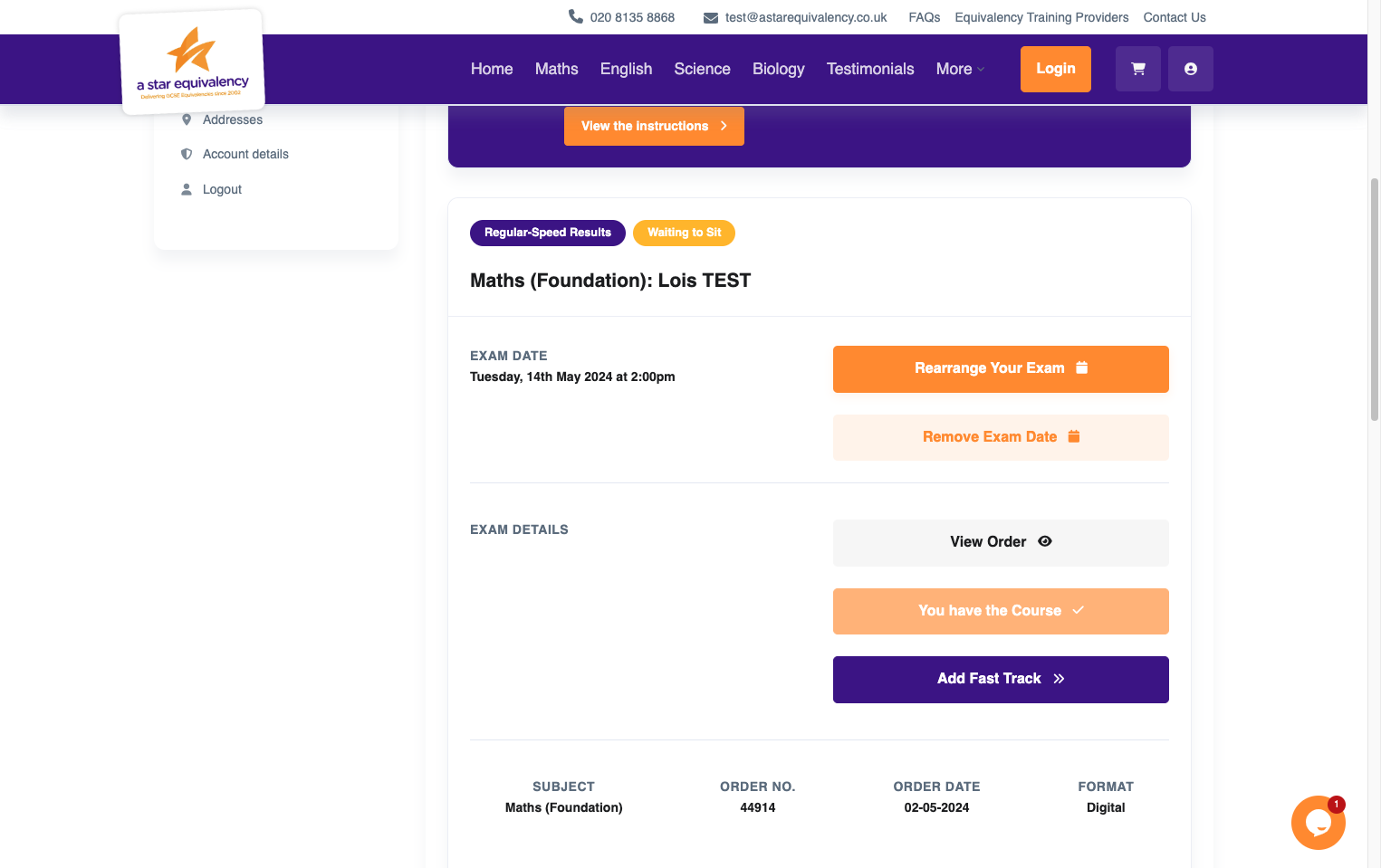
Task: Click the Addresses location pin icon
Action: 187,119
